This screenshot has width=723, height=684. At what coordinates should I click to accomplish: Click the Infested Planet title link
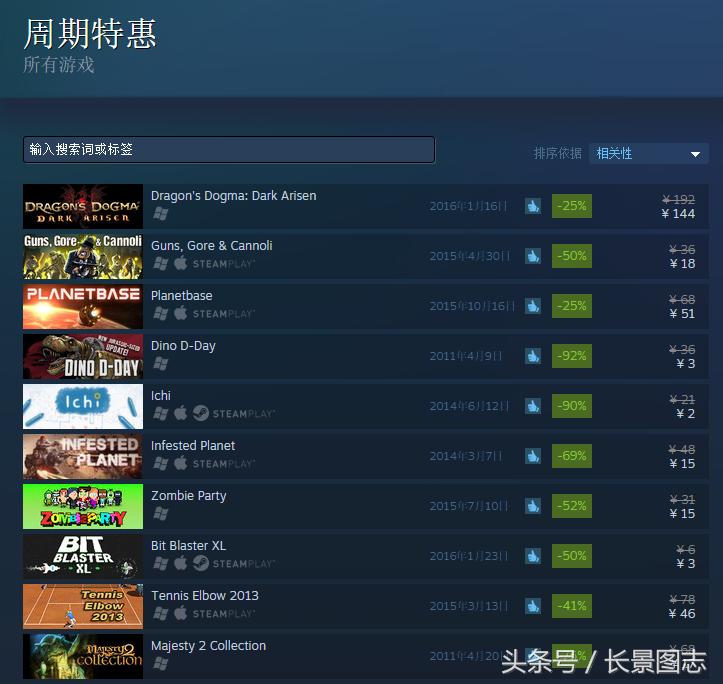(193, 446)
